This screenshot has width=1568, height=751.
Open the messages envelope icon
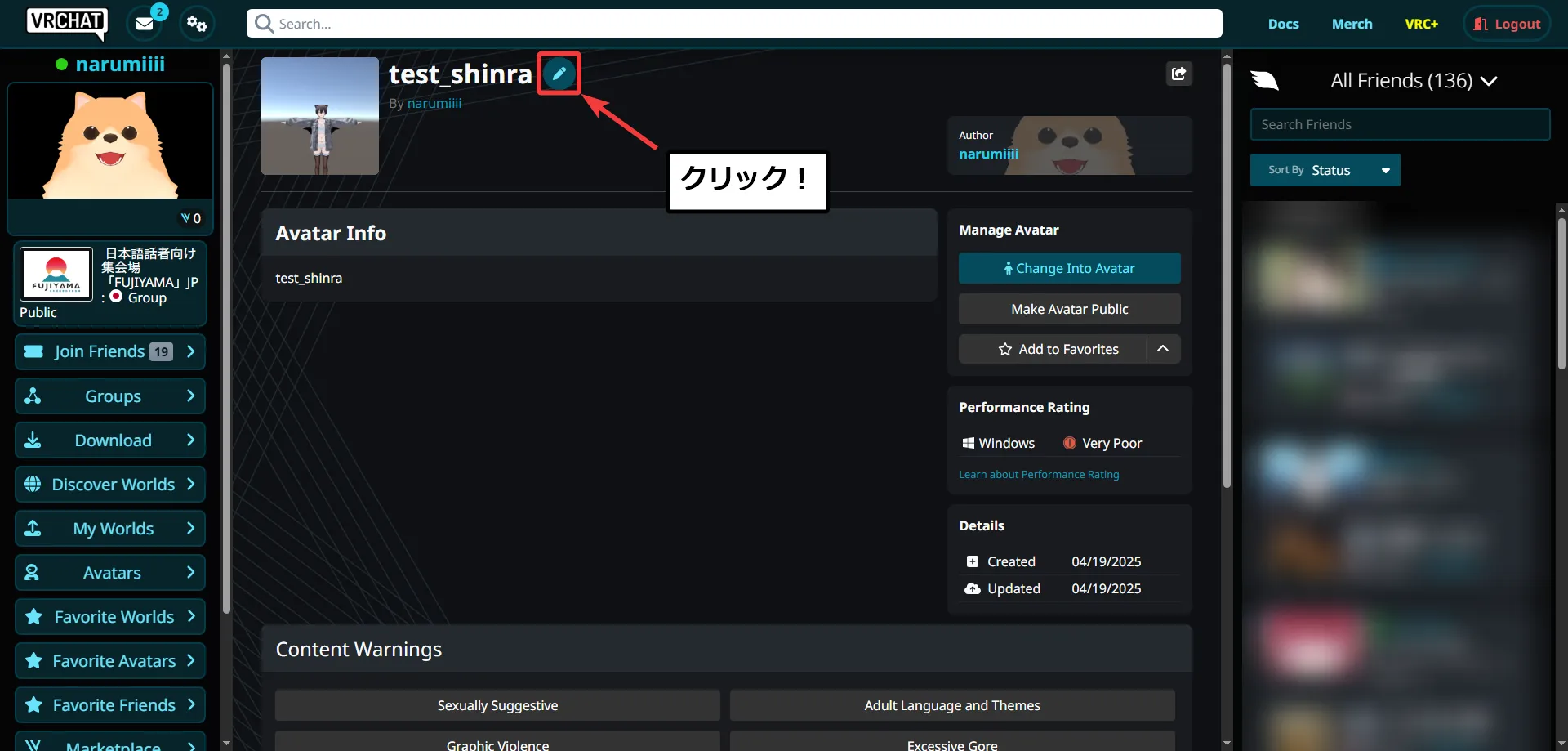coord(145,24)
